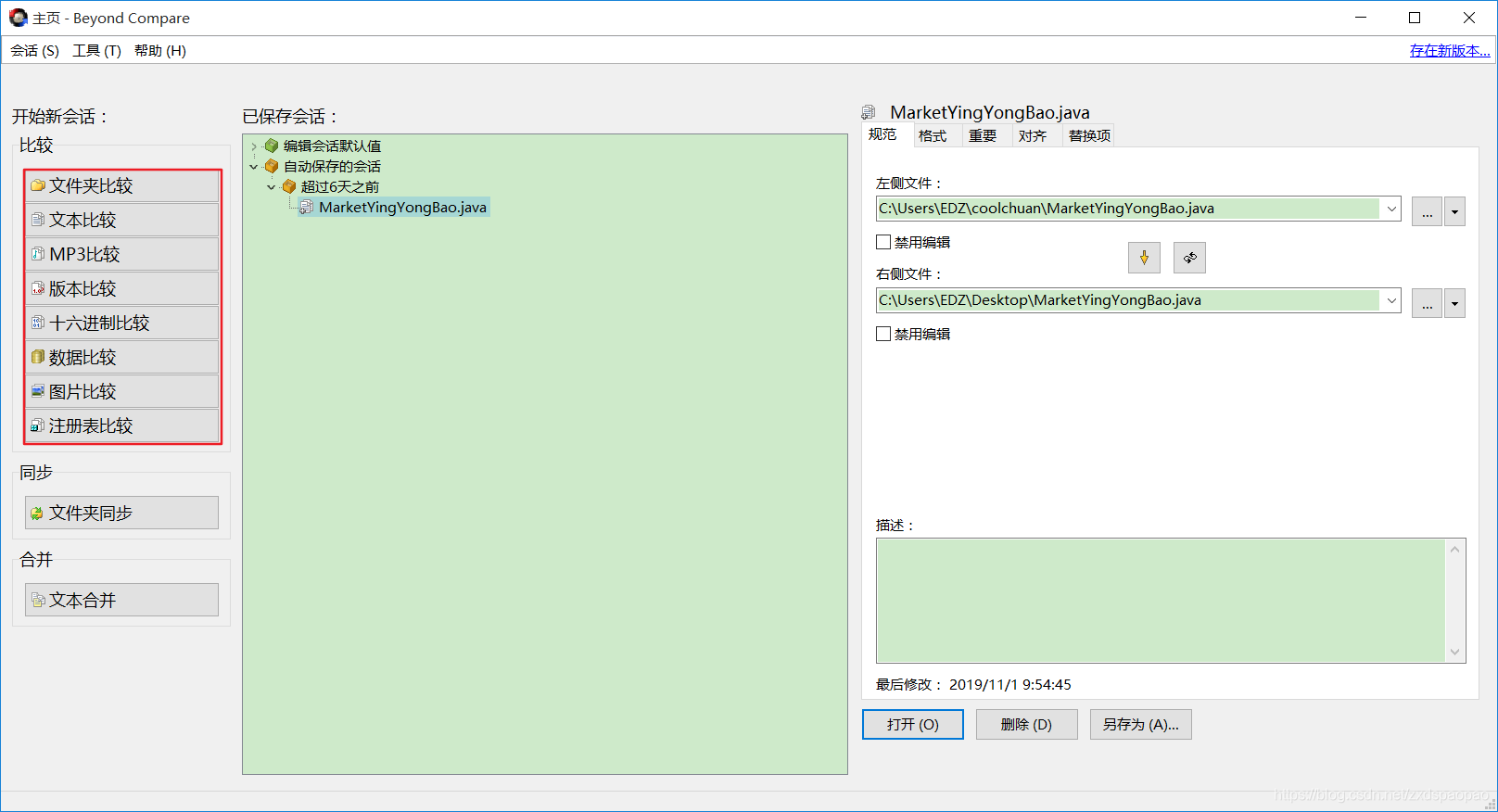Click the yellow down-arrow copy left-to-right icon
The height and width of the screenshot is (812, 1498).
pos(1144,258)
